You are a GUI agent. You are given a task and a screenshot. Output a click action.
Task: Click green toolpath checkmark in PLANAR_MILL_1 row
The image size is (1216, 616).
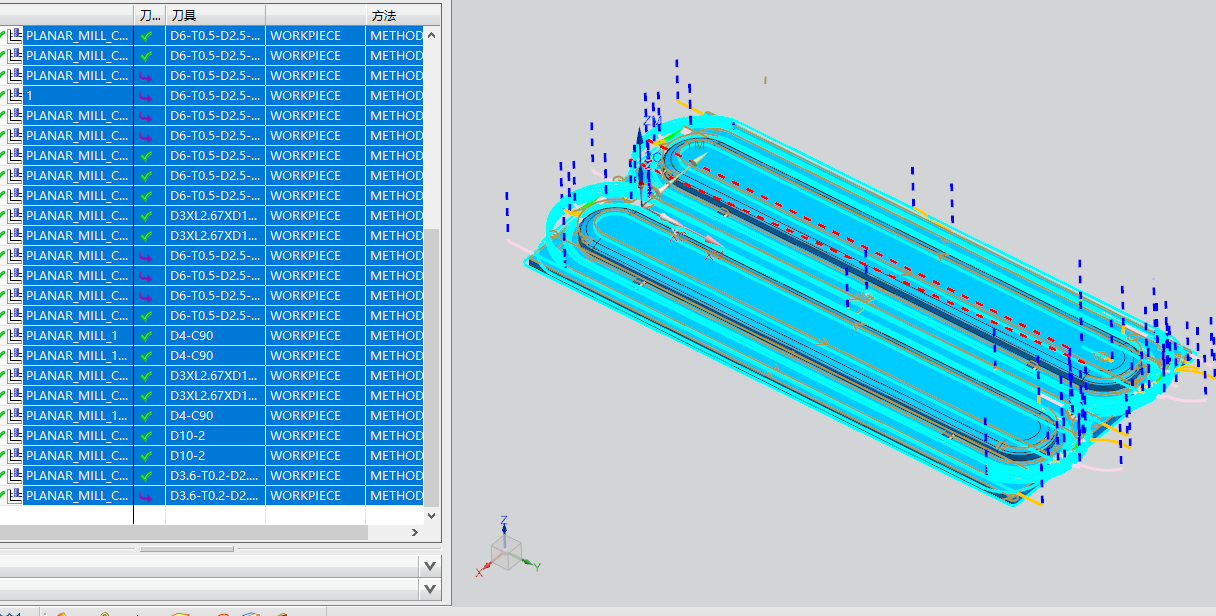tap(146, 336)
